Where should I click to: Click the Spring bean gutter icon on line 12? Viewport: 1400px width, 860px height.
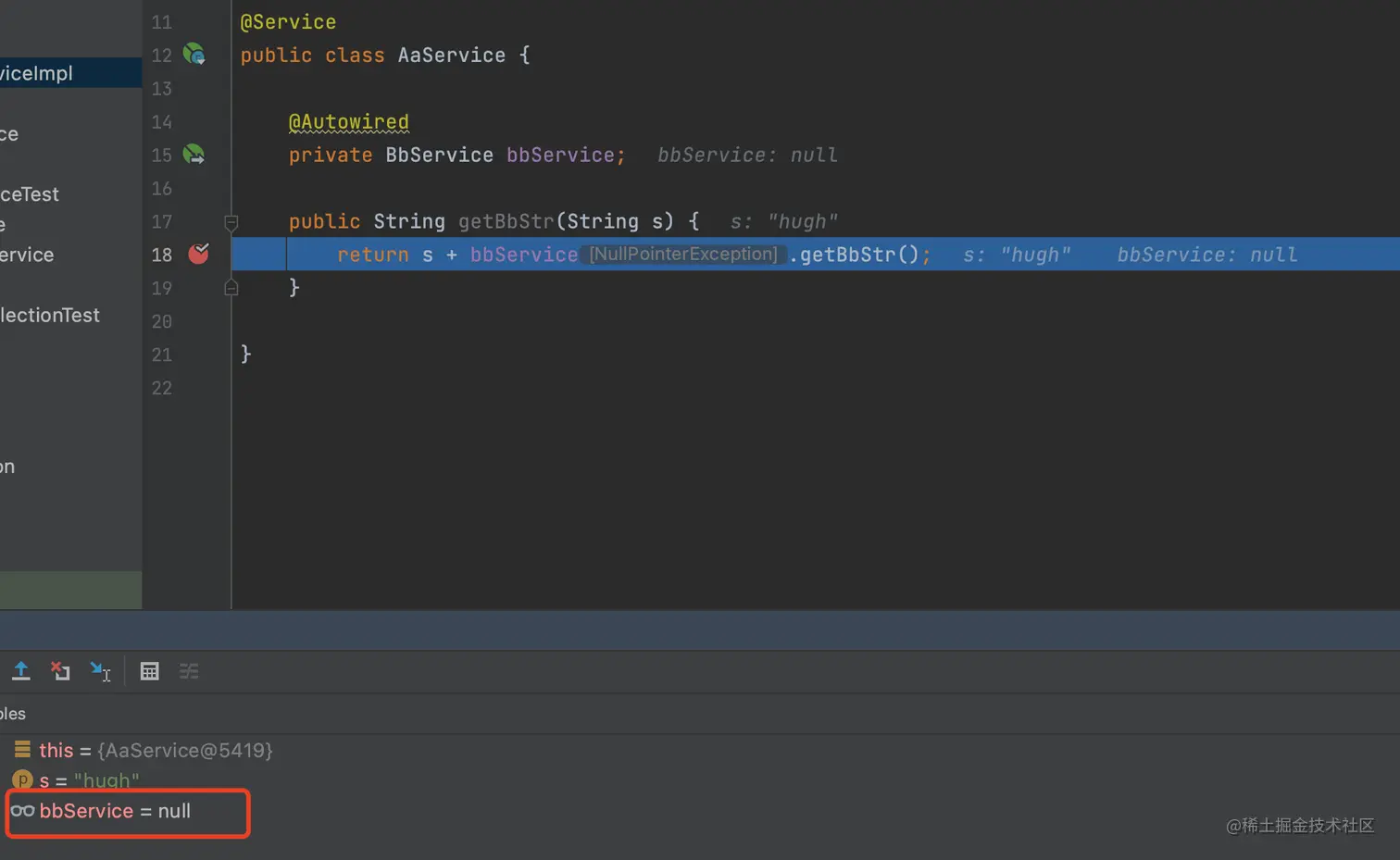pyautogui.click(x=194, y=55)
